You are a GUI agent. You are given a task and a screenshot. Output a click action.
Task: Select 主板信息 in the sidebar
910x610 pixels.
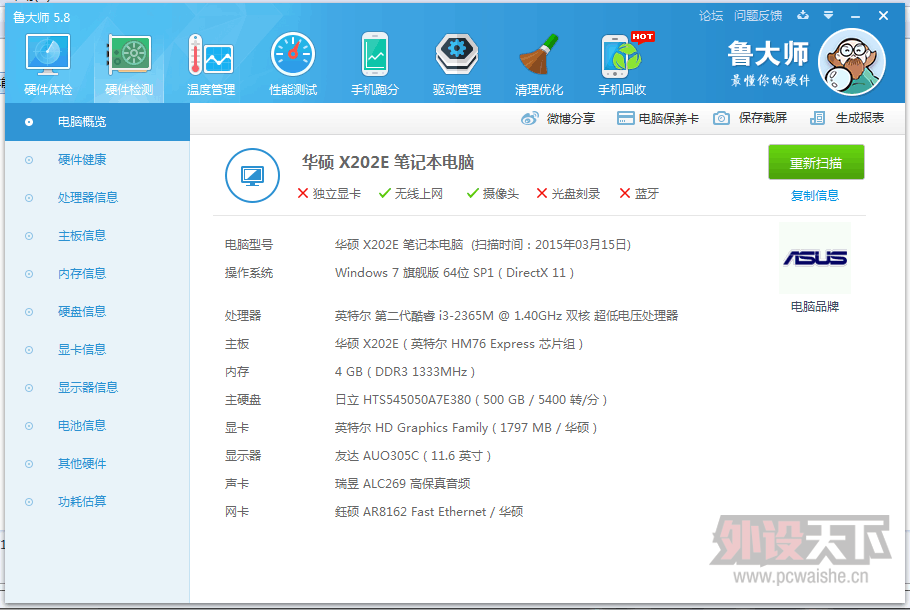click(x=98, y=236)
